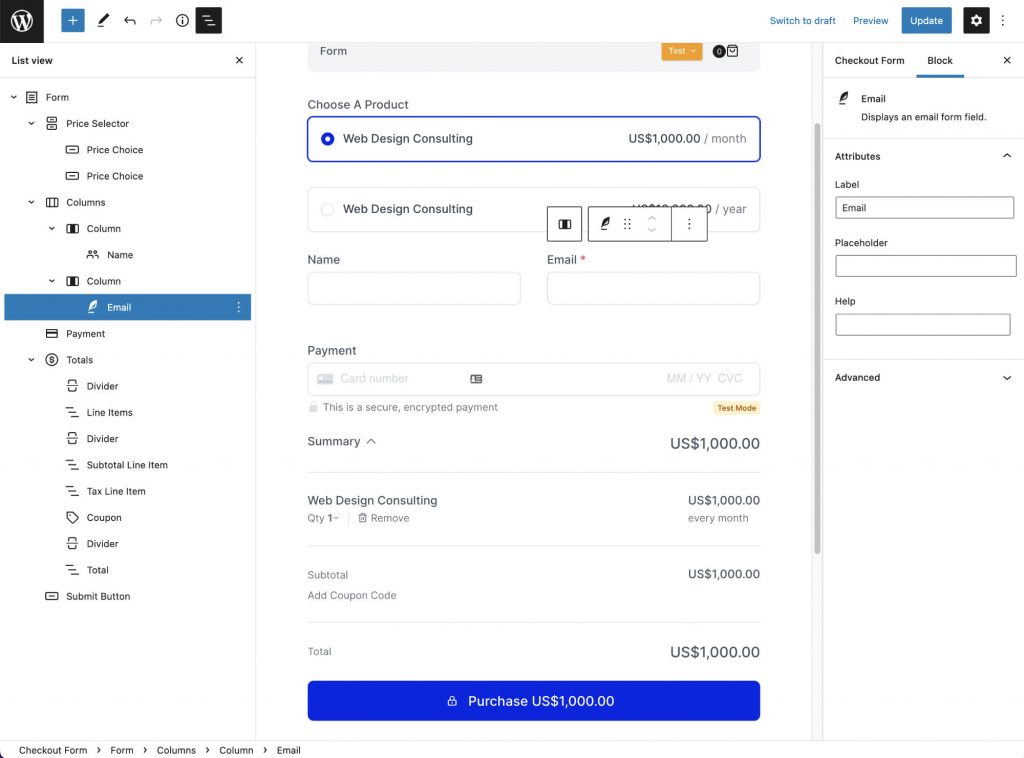This screenshot has height=758, width=1024.
Task: Toggle the List View button
Action: tap(208, 21)
